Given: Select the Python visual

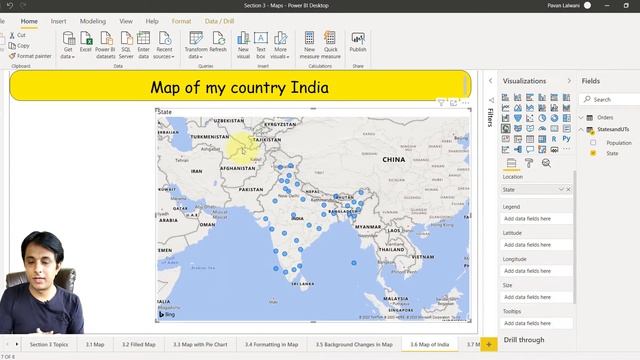Looking at the screenshot, I should pos(566,139).
